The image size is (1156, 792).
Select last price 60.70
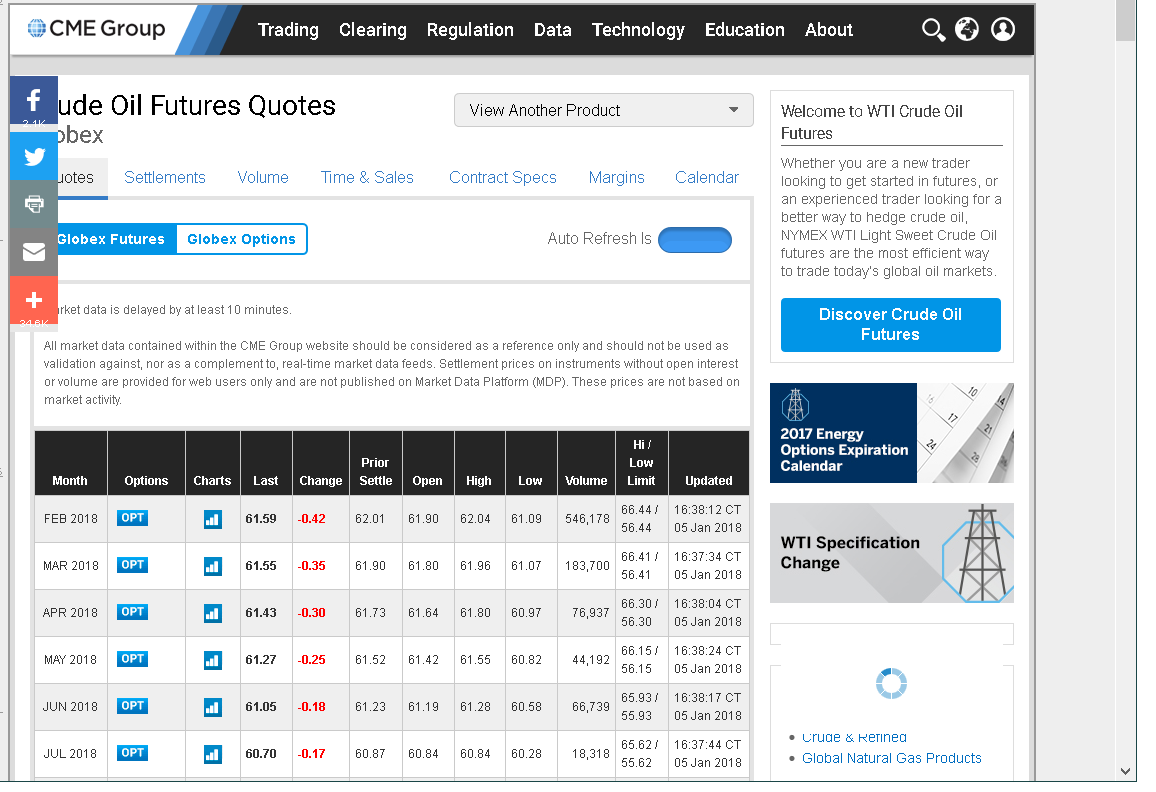[x=261, y=754]
